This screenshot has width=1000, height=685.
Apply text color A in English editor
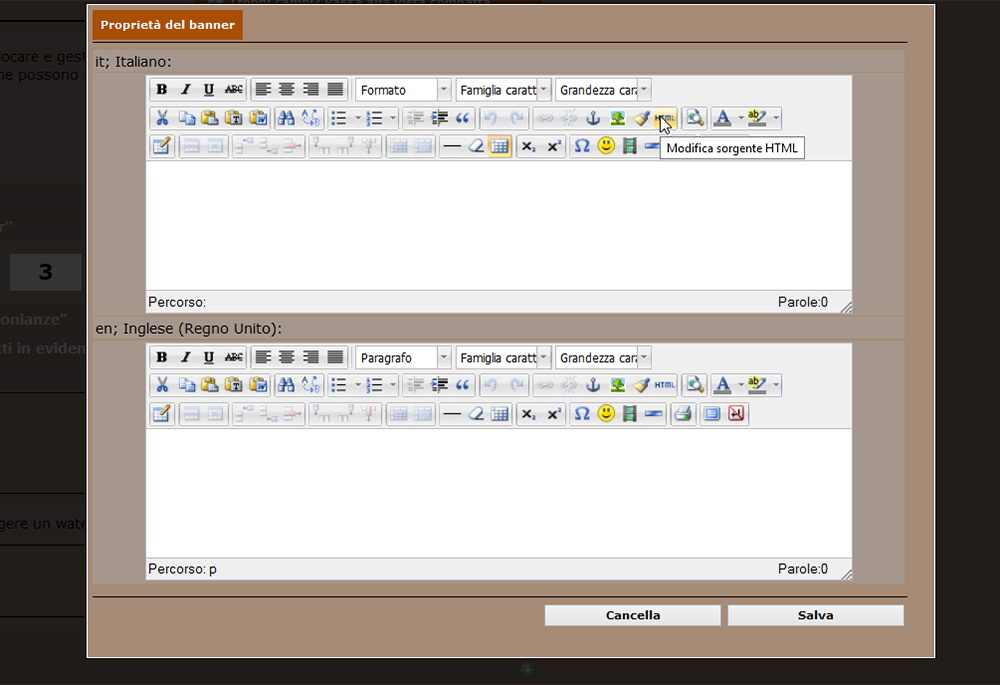723,385
